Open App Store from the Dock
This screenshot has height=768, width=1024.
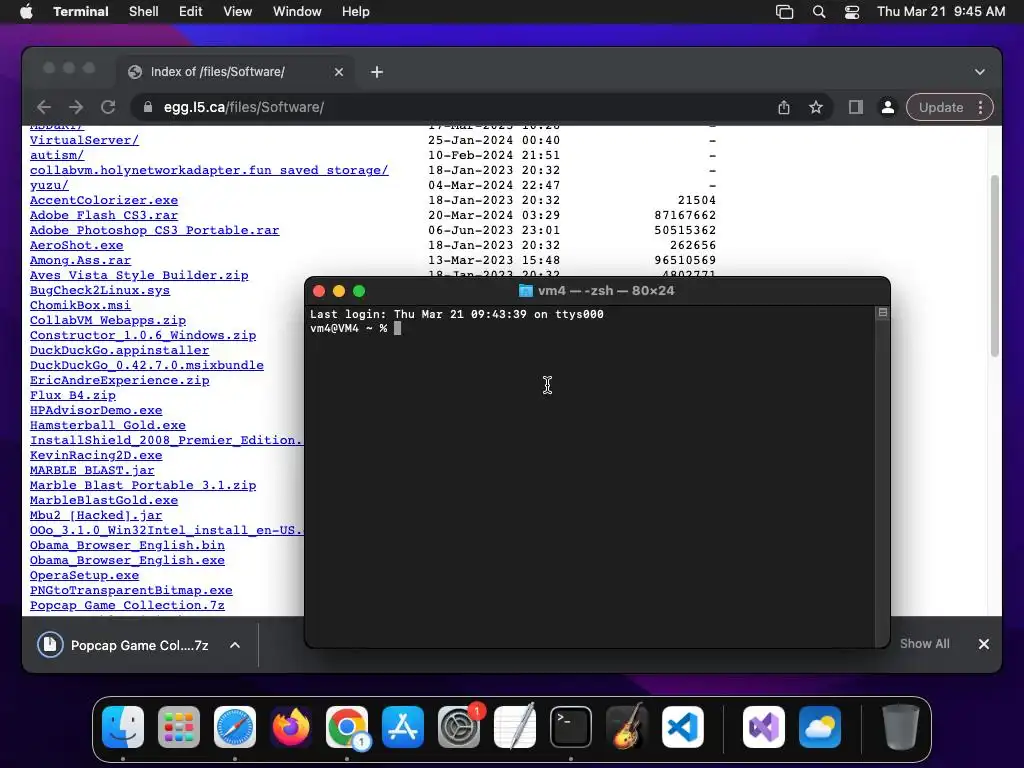pos(402,727)
